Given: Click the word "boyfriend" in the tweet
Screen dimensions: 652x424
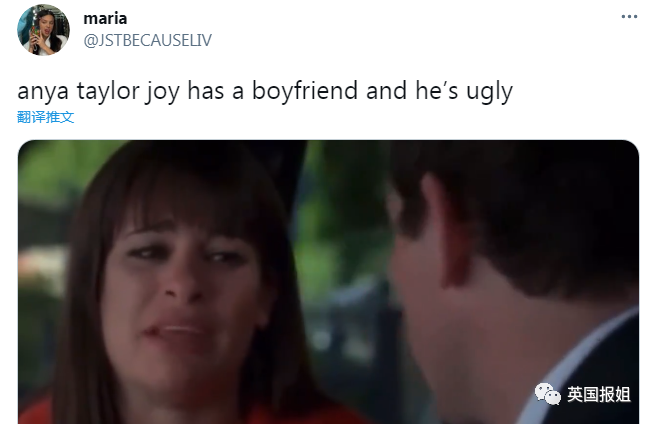Looking at the screenshot, I should tap(305, 90).
